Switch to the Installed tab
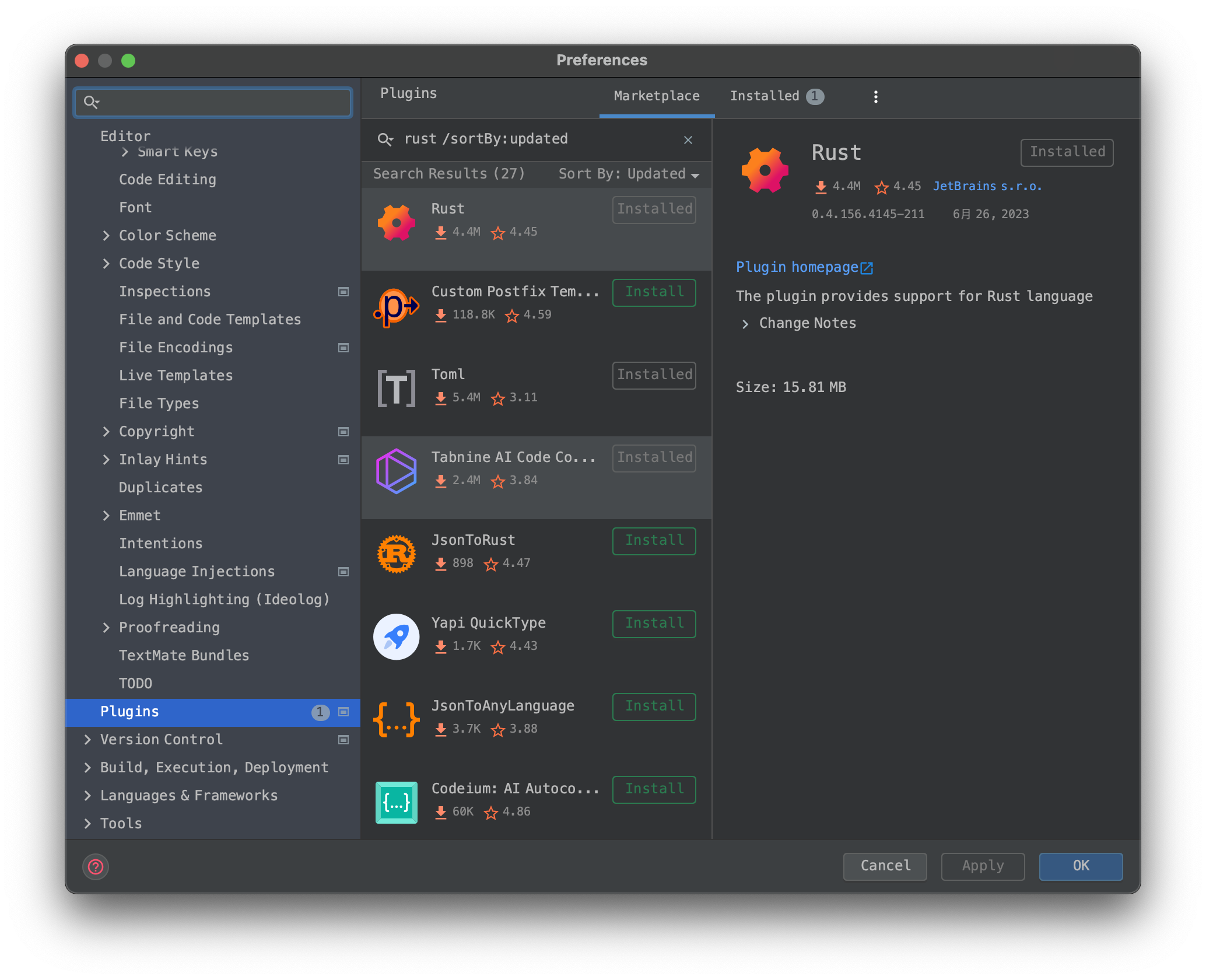This screenshot has height=980, width=1206. pyautogui.click(x=765, y=96)
